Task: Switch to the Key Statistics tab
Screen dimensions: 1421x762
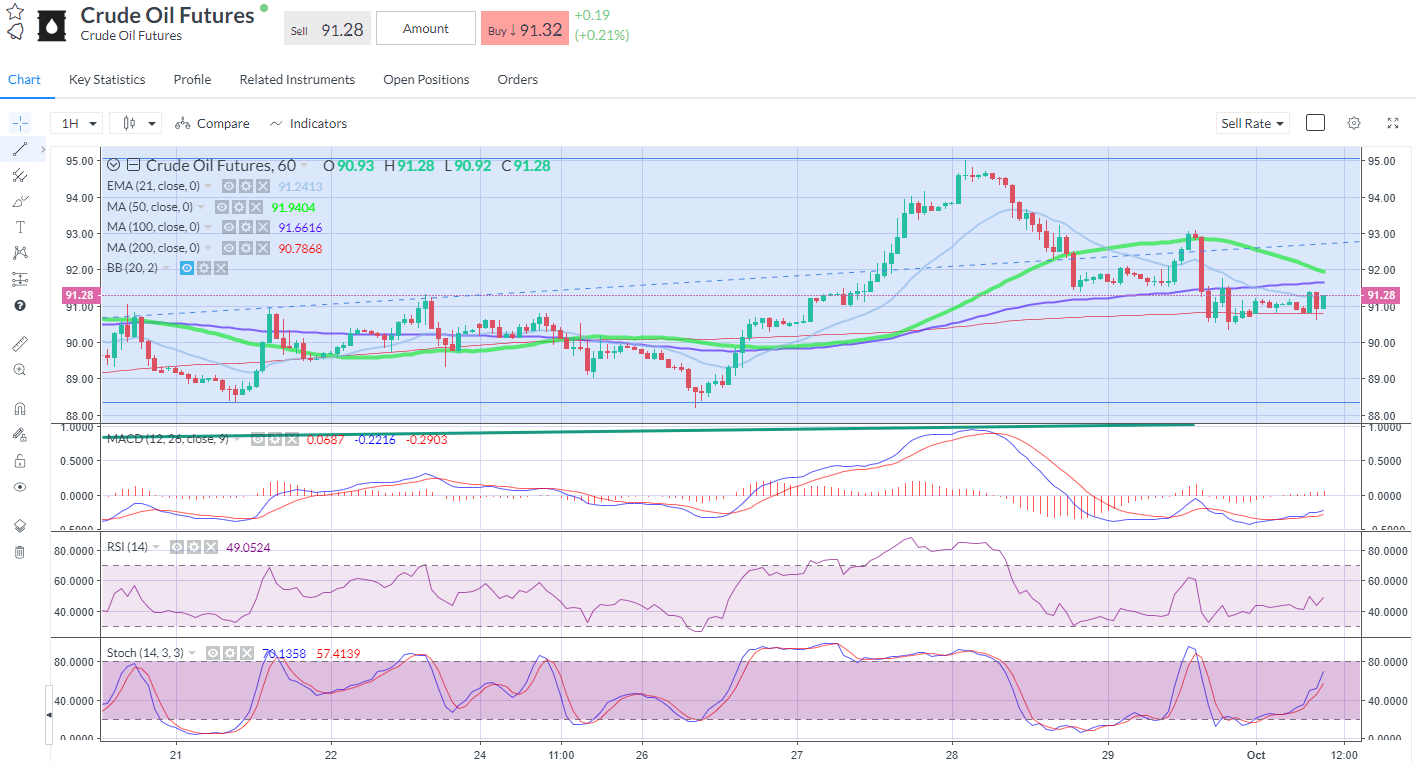Action: coord(106,79)
